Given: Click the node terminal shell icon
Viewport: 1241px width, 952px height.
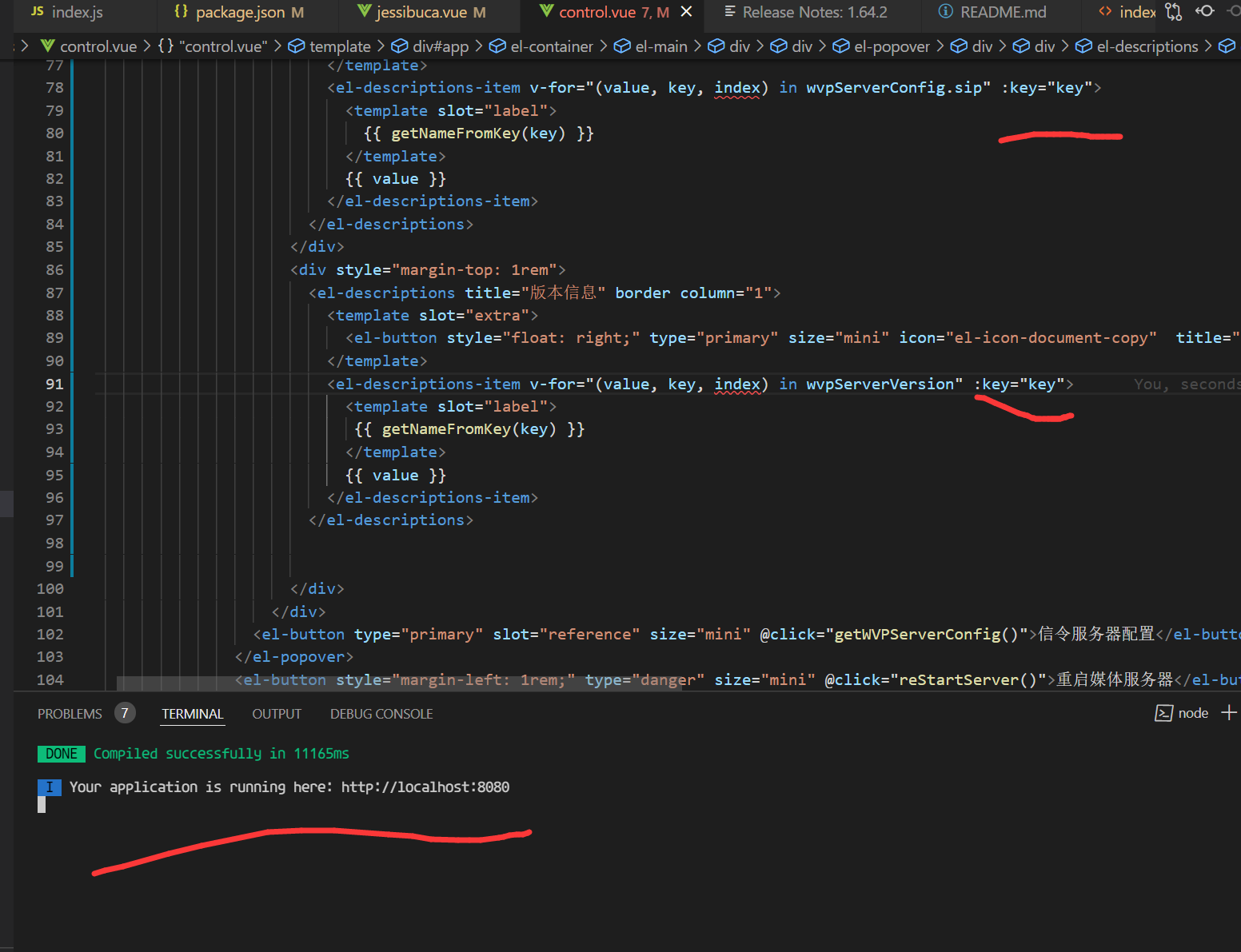Looking at the screenshot, I should click(1163, 713).
